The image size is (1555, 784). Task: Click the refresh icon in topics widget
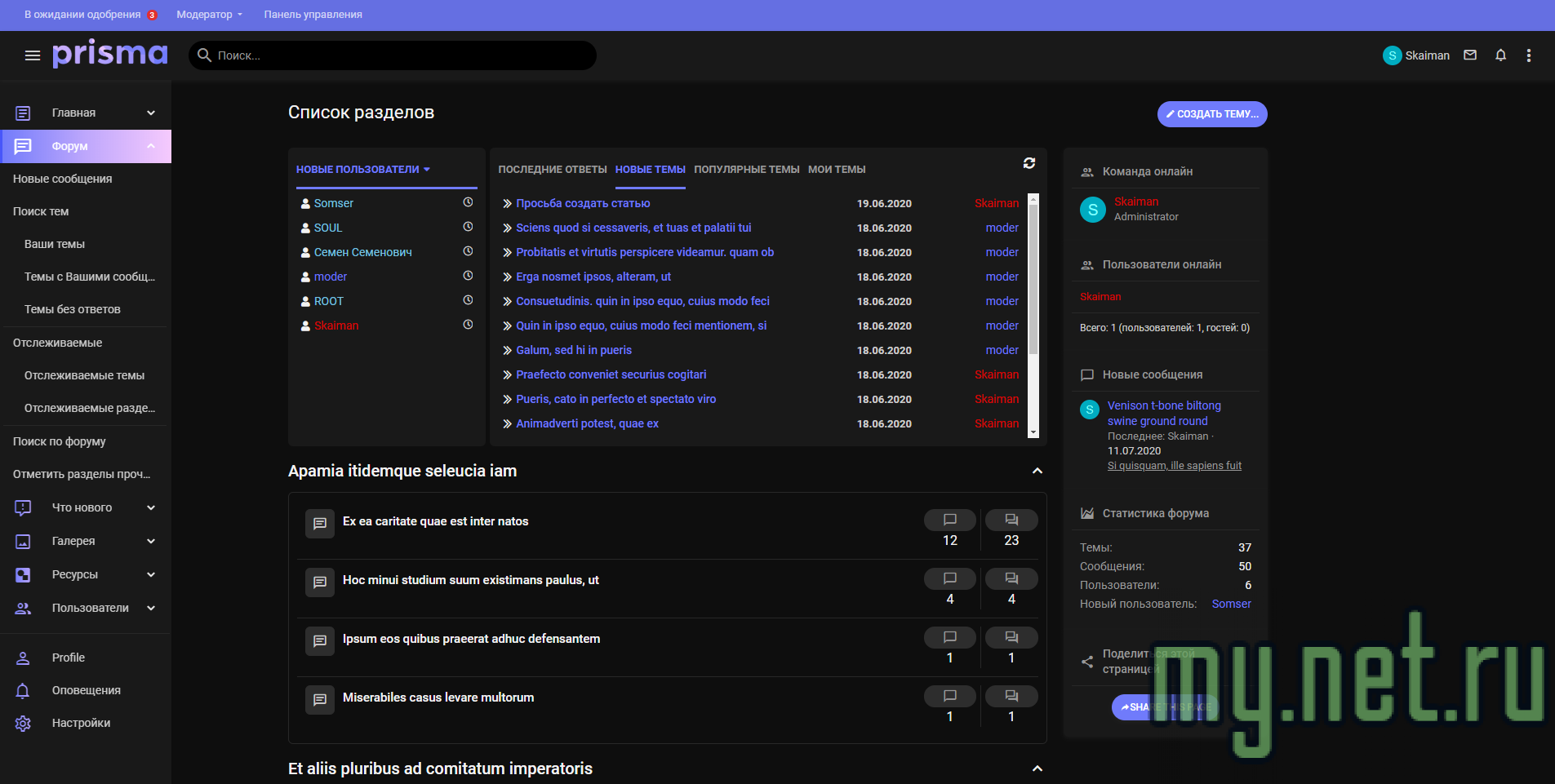[1029, 163]
